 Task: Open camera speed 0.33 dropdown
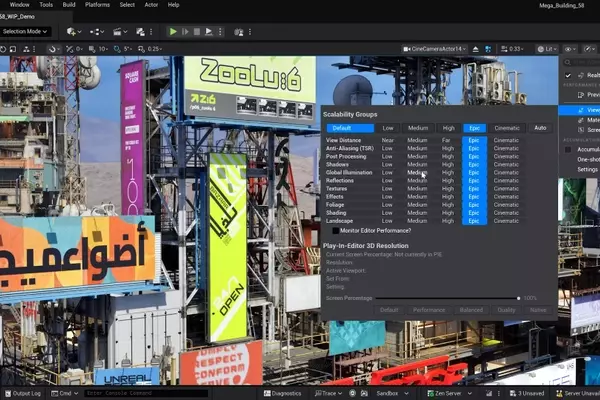tap(512, 49)
